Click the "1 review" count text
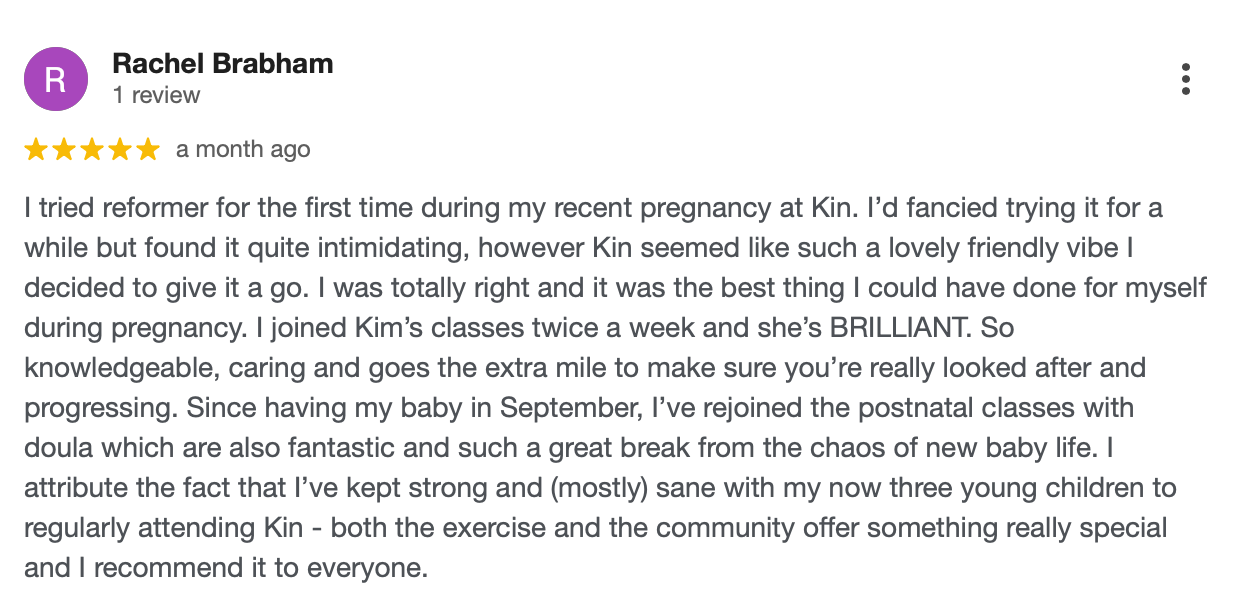Viewport: 1254px width, 600px height. pos(156,96)
